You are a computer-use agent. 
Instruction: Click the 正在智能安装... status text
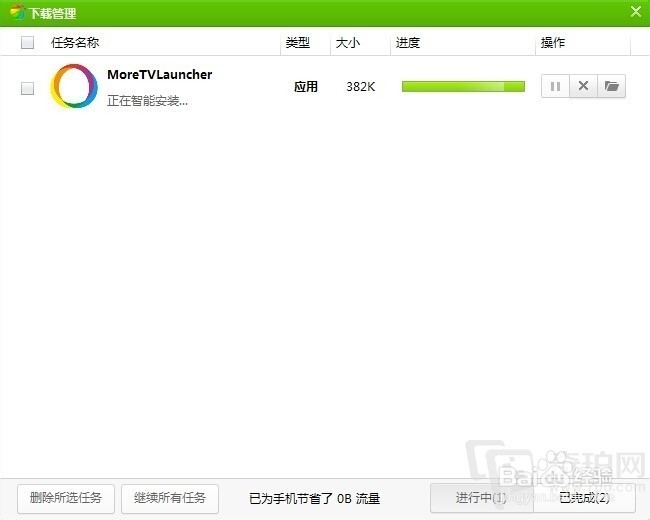148,100
